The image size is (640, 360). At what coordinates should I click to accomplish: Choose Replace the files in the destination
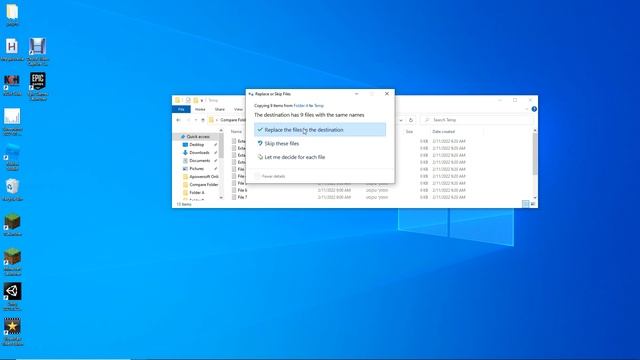[x=320, y=130]
